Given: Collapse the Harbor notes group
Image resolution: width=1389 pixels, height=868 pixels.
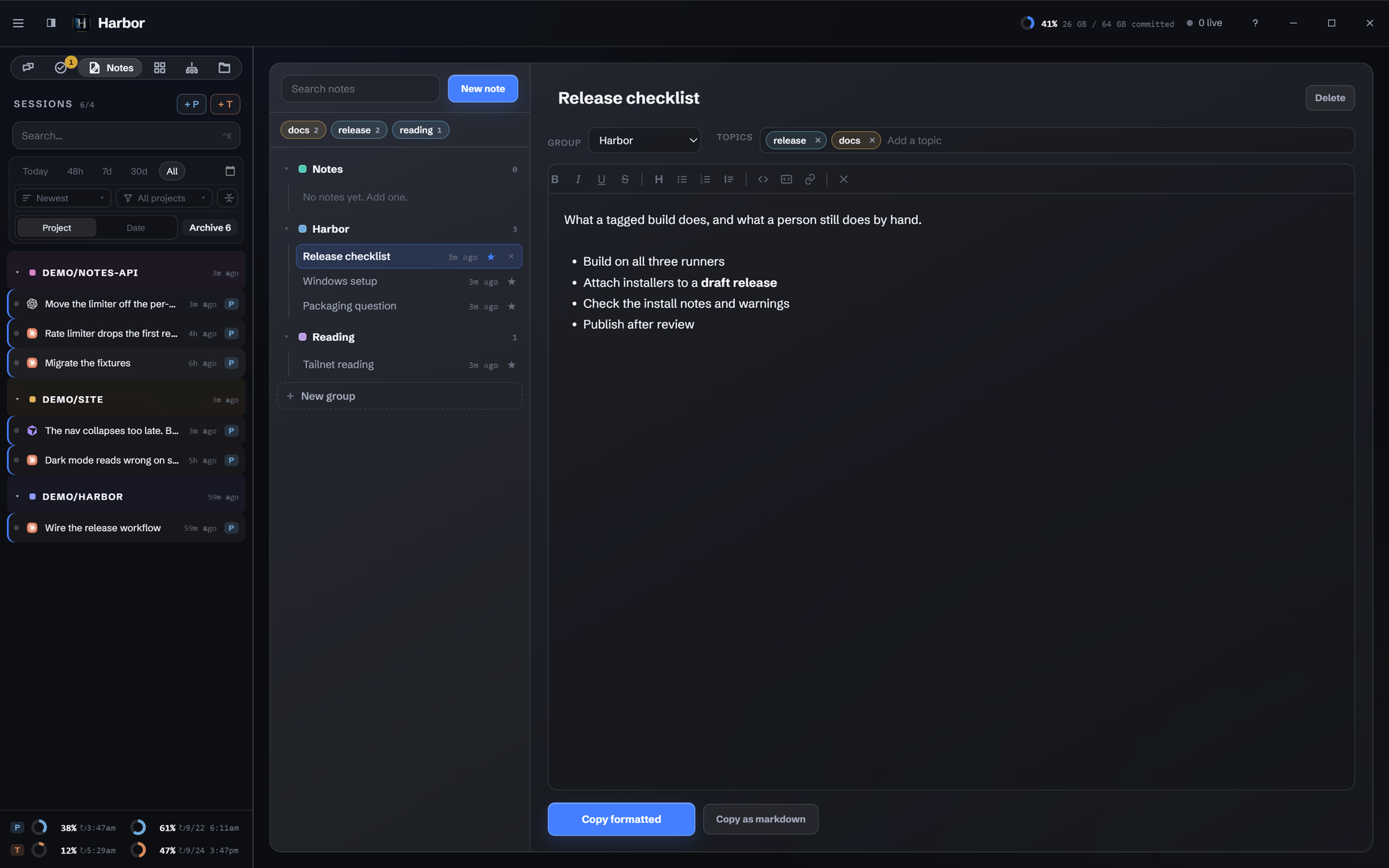Looking at the screenshot, I should tap(286, 229).
